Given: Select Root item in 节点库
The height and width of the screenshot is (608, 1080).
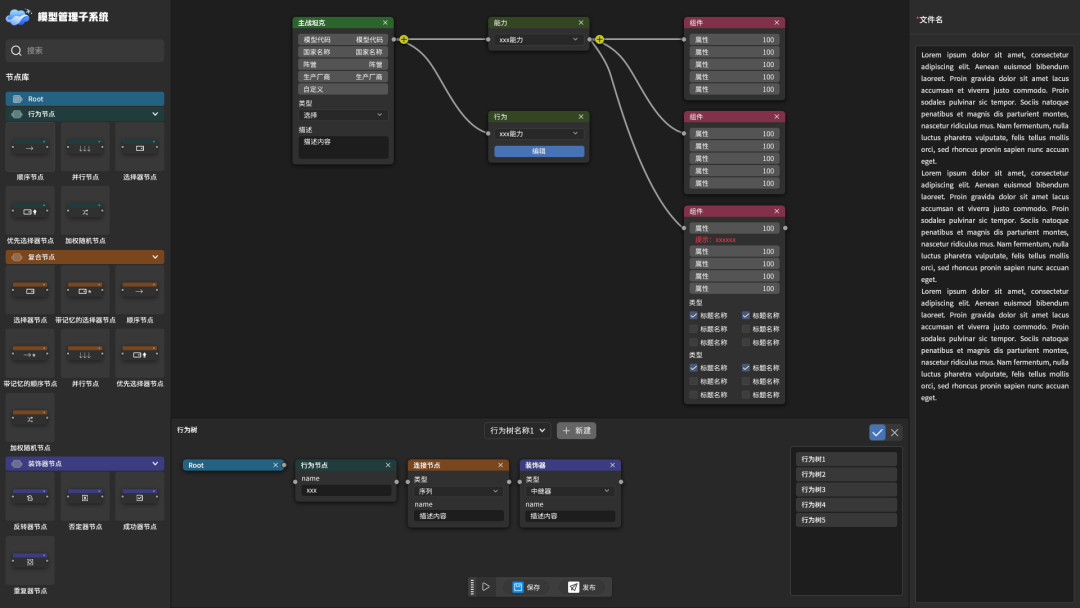Looking at the screenshot, I should click(85, 98).
